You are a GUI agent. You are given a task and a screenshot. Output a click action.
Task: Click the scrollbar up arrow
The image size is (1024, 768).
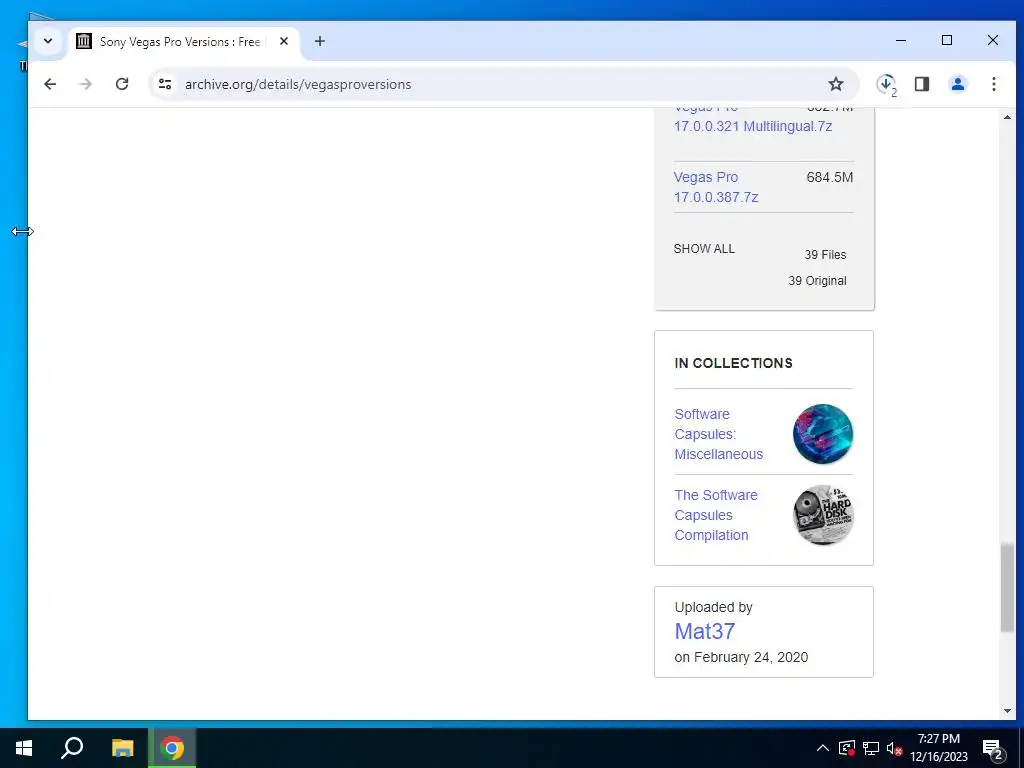pos(1007,118)
